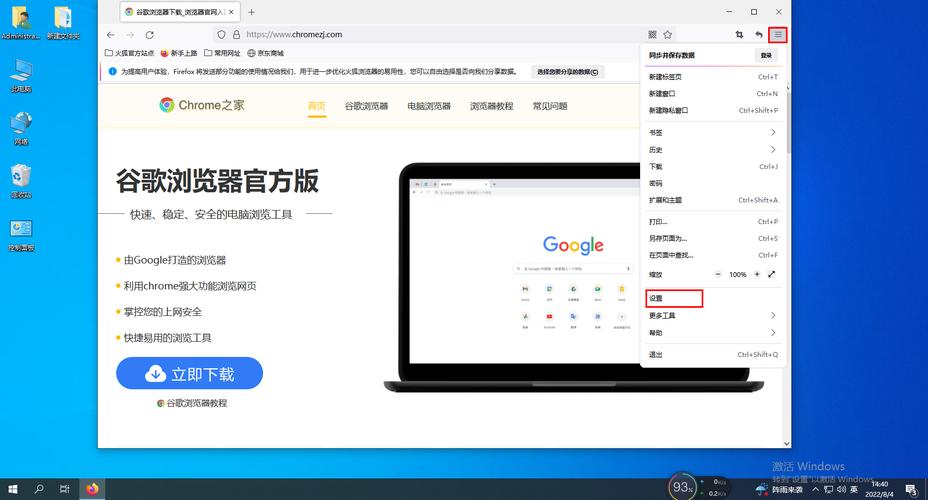The height and width of the screenshot is (500, 928).
Task: Go to 首页 navigation tab
Action: (317, 106)
